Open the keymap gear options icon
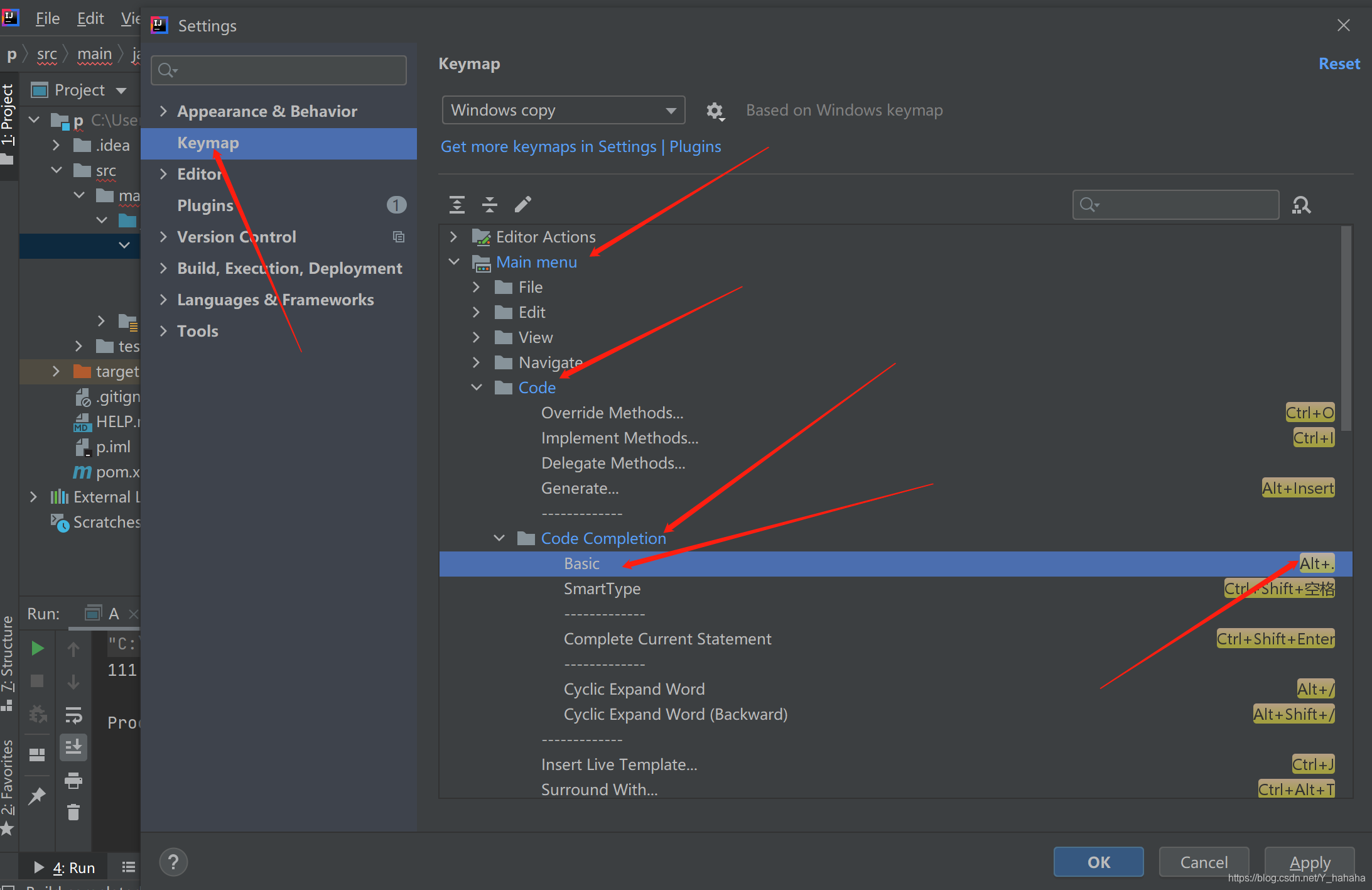 pos(715,111)
